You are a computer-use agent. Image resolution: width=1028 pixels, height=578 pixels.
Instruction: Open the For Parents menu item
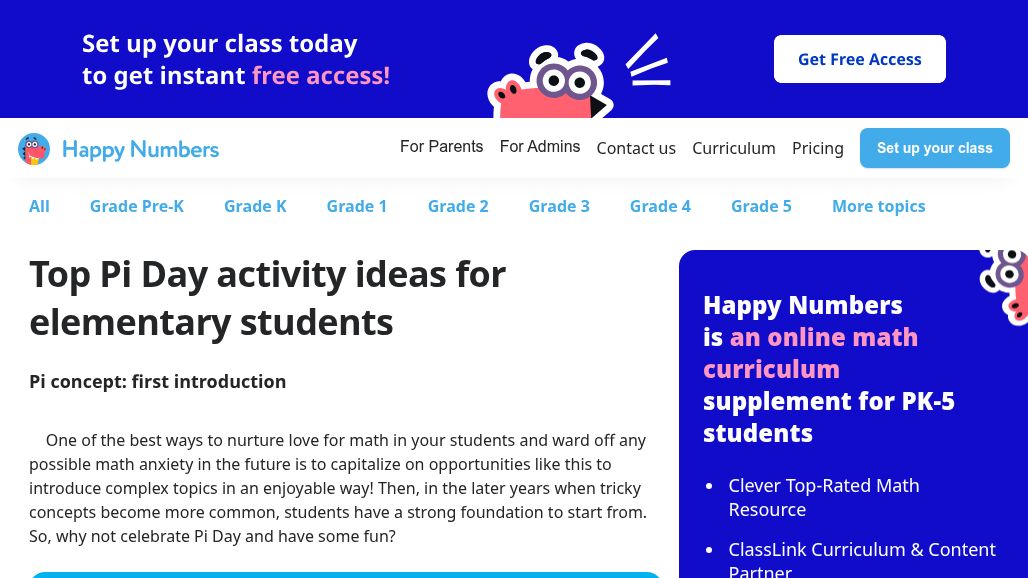pyautogui.click(x=441, y=147)
